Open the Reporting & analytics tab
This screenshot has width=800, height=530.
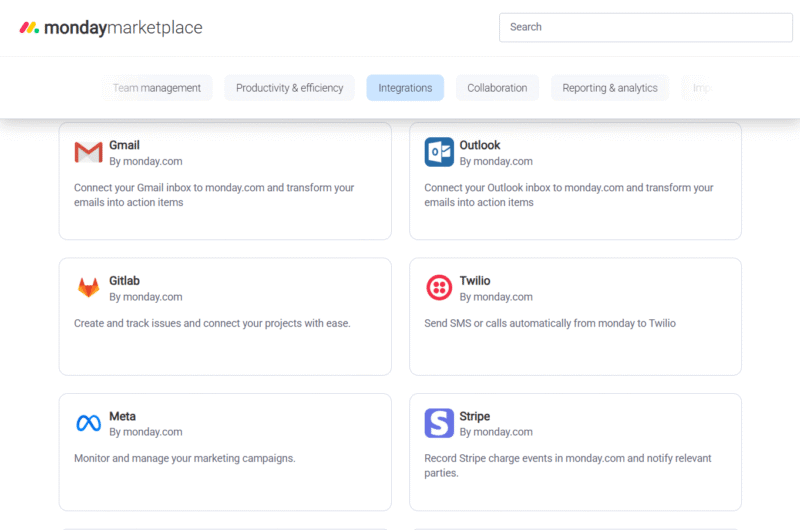[609, 88]
